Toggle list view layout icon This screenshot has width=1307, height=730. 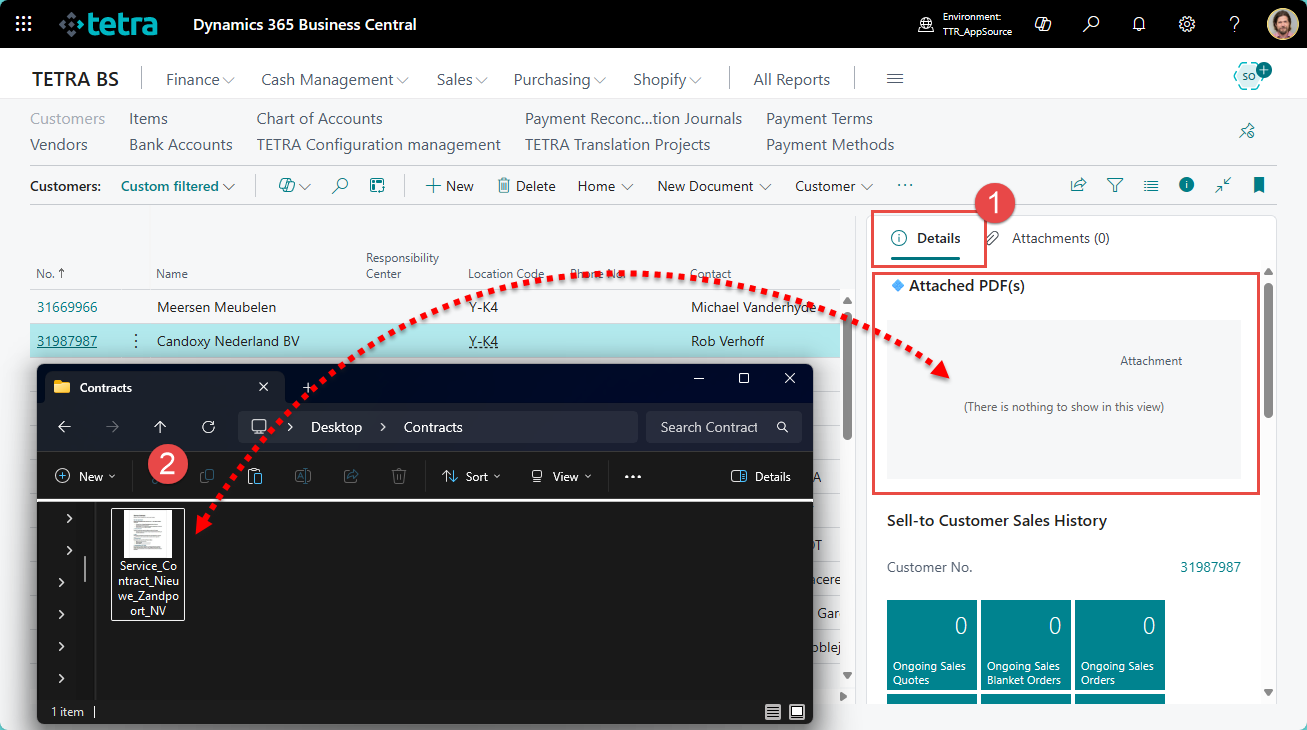(1151, 185)
